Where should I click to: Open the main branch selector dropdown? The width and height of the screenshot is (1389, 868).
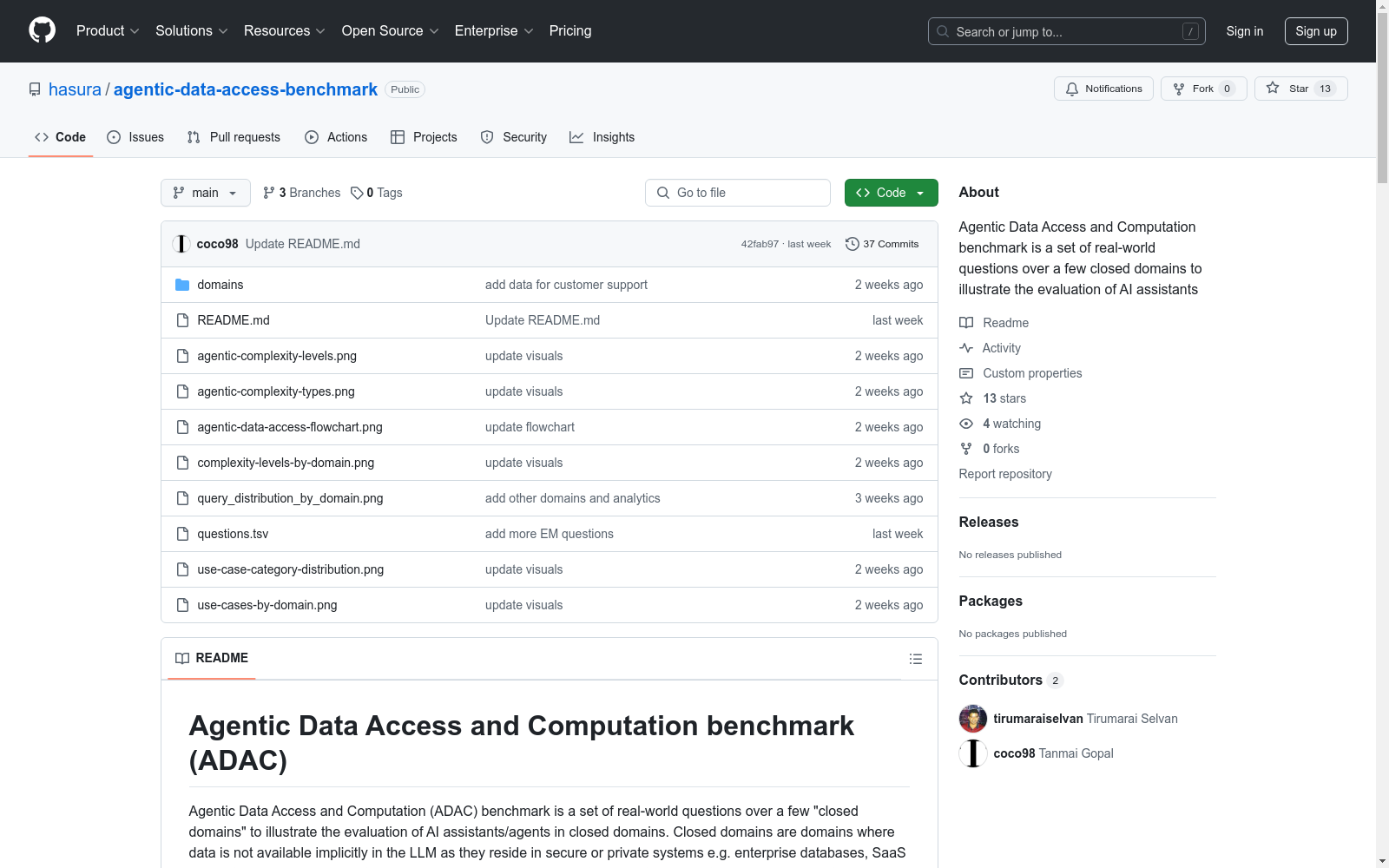tap(206, 193)
